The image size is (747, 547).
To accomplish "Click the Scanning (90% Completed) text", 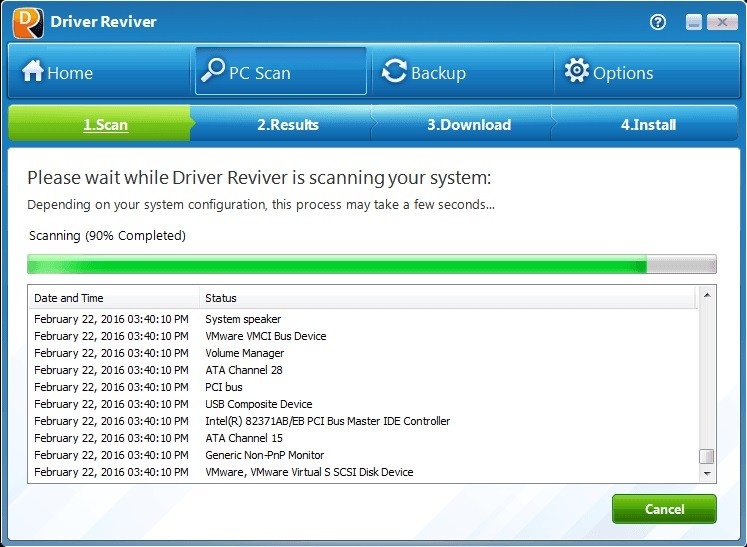I will [x=107, y=235].
